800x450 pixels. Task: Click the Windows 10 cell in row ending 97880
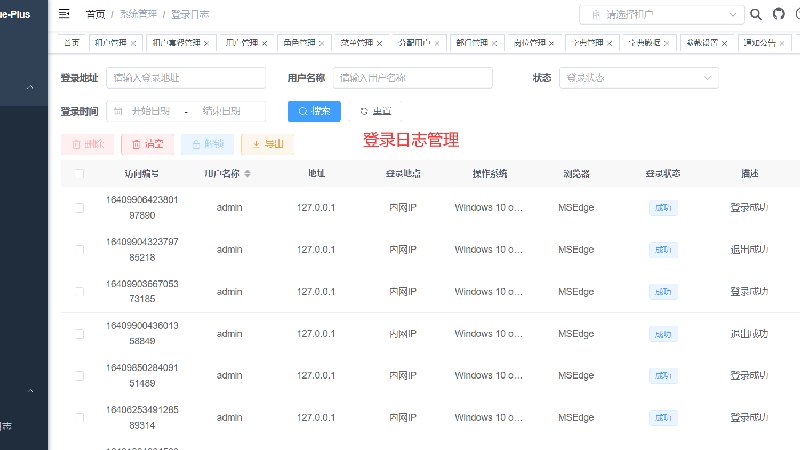(x=488, y=208)
